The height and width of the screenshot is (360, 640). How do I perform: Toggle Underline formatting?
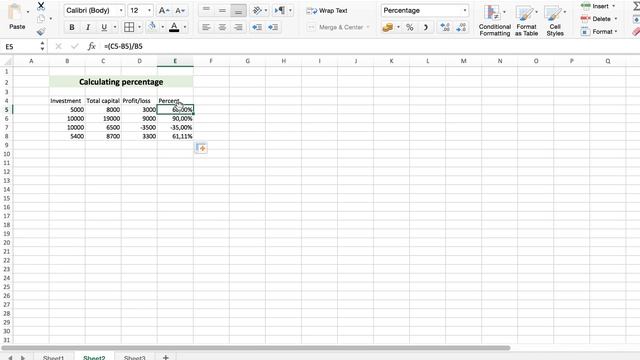(104, 27)
